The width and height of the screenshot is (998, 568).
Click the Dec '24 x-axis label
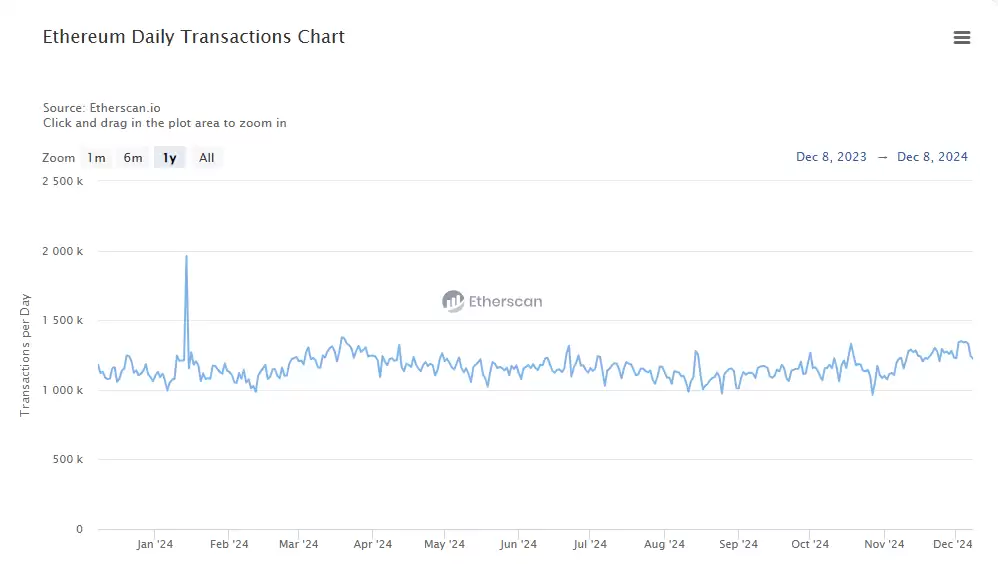coord(953,544)
